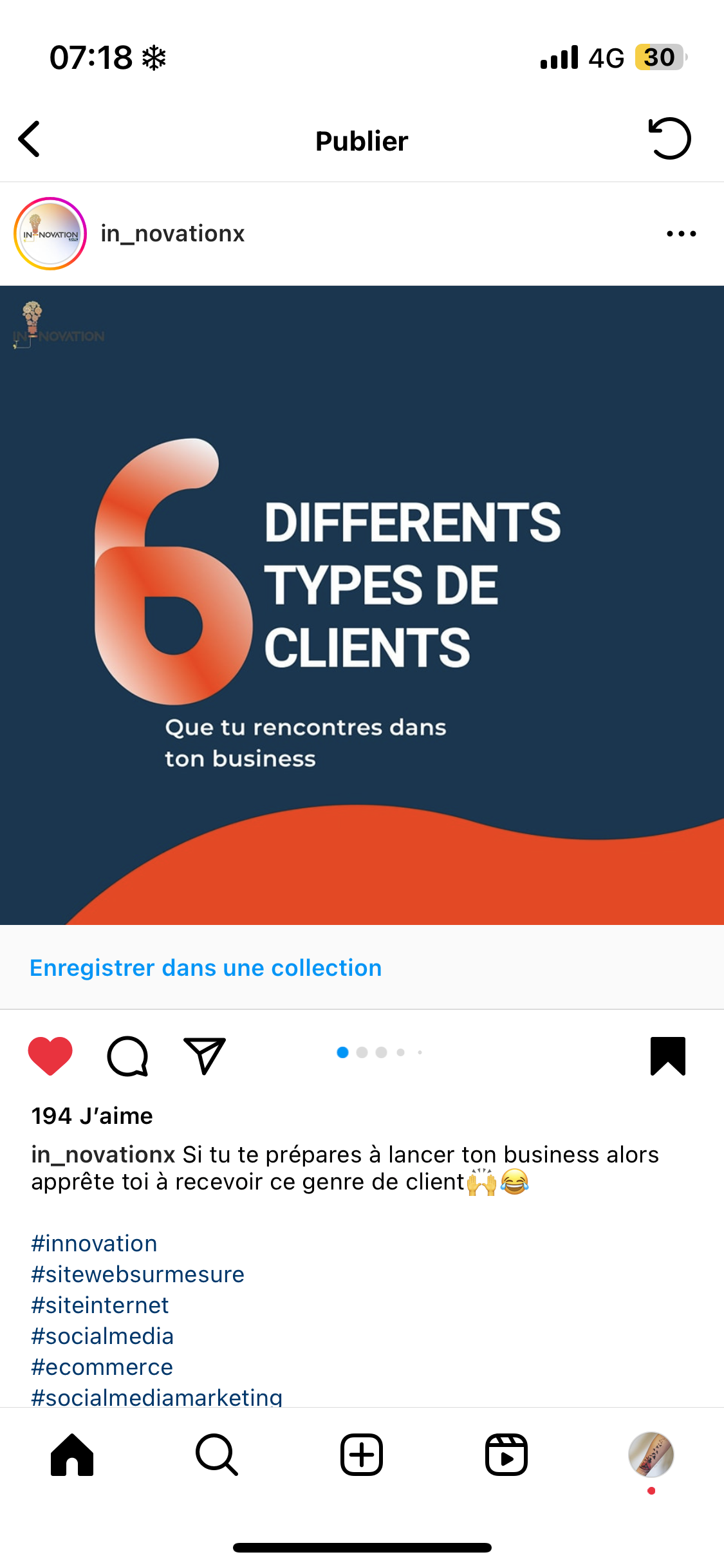Open Reels tab in bottom bar
Viewport: 724px width, 1568px height.
[x=506, y=1455]
